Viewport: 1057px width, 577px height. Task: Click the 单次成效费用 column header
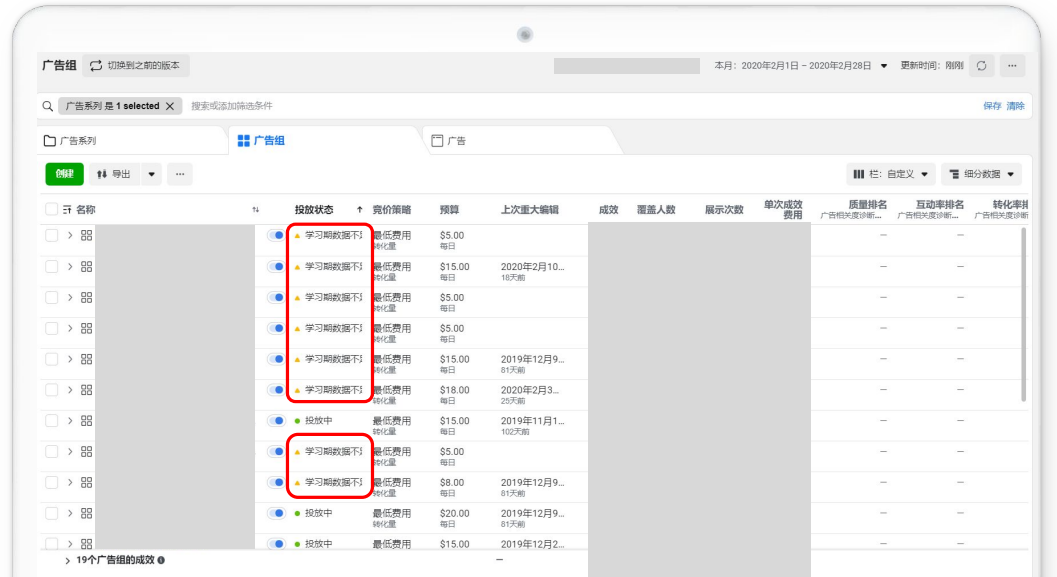783,210
